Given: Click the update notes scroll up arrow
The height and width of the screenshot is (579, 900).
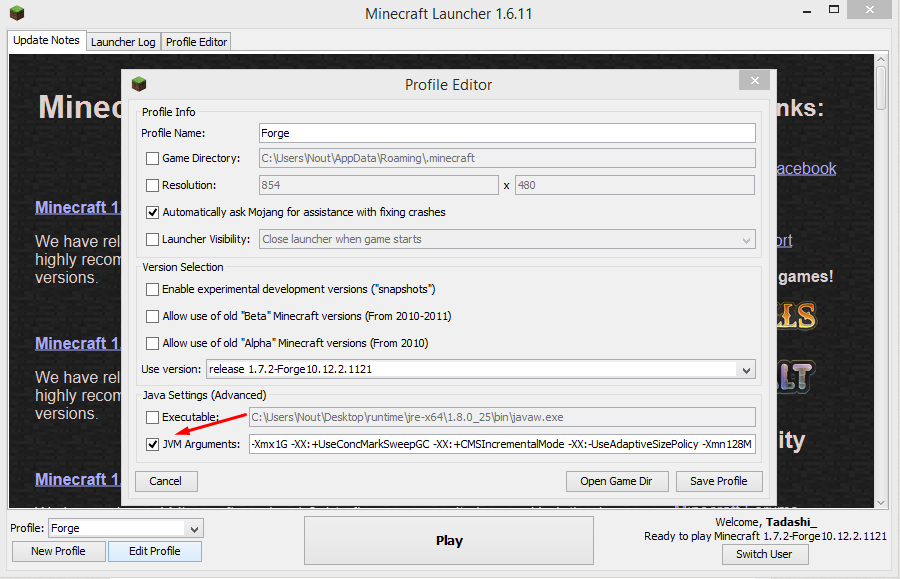Looking at the screenshot, I should pyautogui.click(x=881, y=59).
